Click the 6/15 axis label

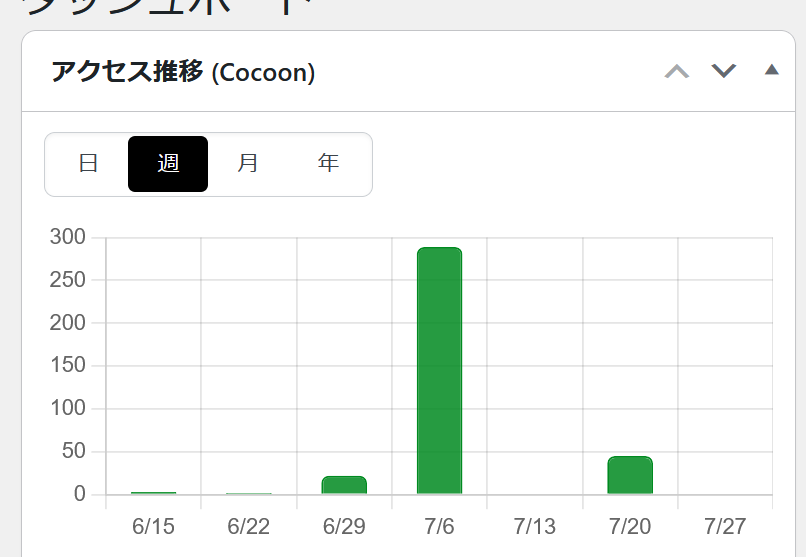(153, 527)
